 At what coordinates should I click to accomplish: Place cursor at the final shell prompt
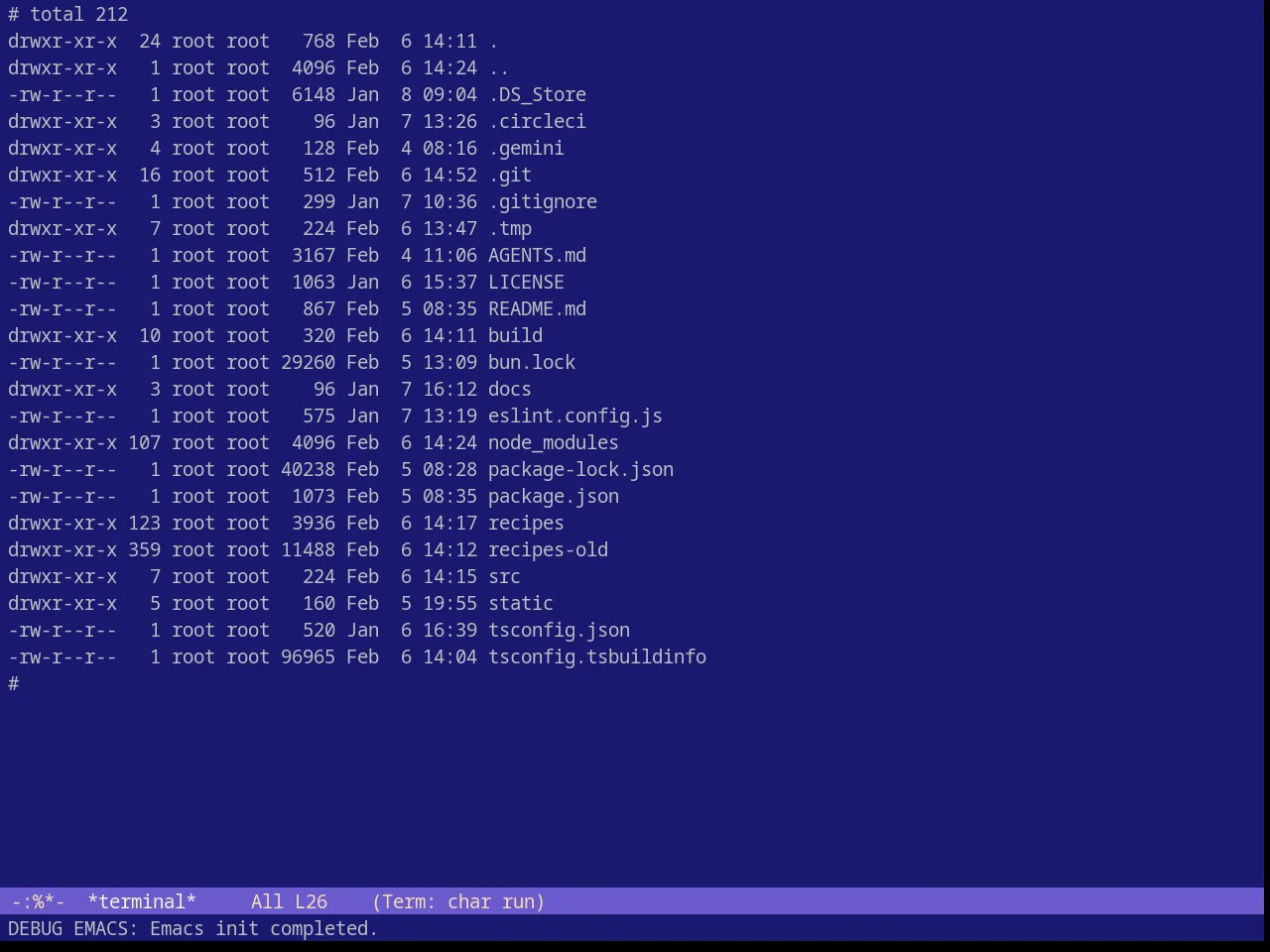[14, 683]
